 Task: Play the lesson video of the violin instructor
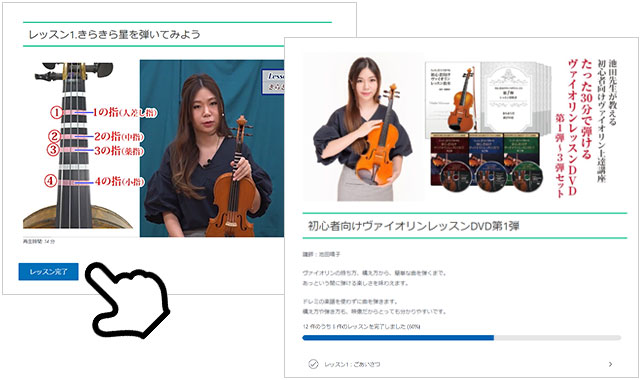(212, 148)
